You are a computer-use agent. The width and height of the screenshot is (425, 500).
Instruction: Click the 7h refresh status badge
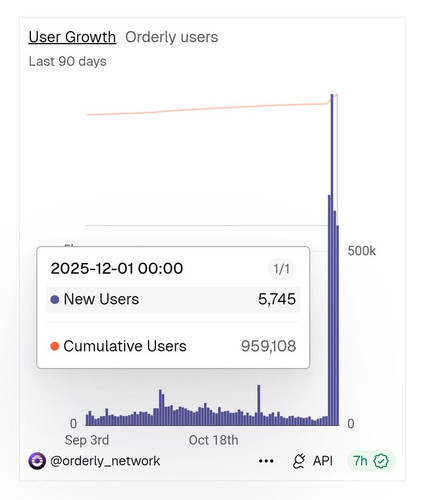[x=371, y=461]
